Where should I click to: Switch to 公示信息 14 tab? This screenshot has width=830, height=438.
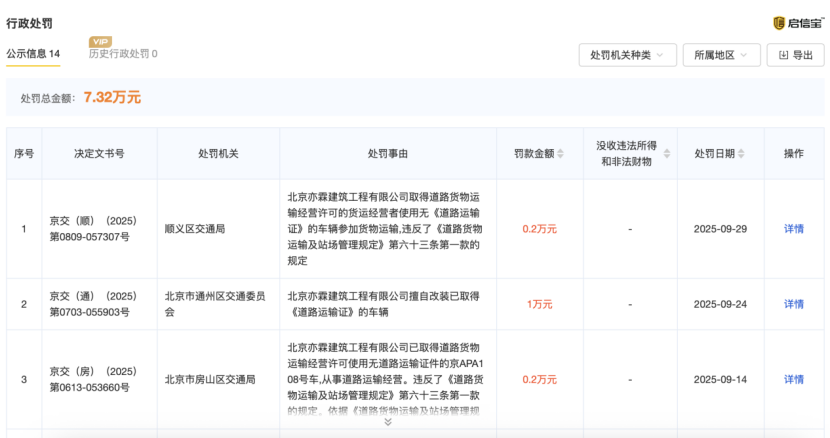[33, 54]
